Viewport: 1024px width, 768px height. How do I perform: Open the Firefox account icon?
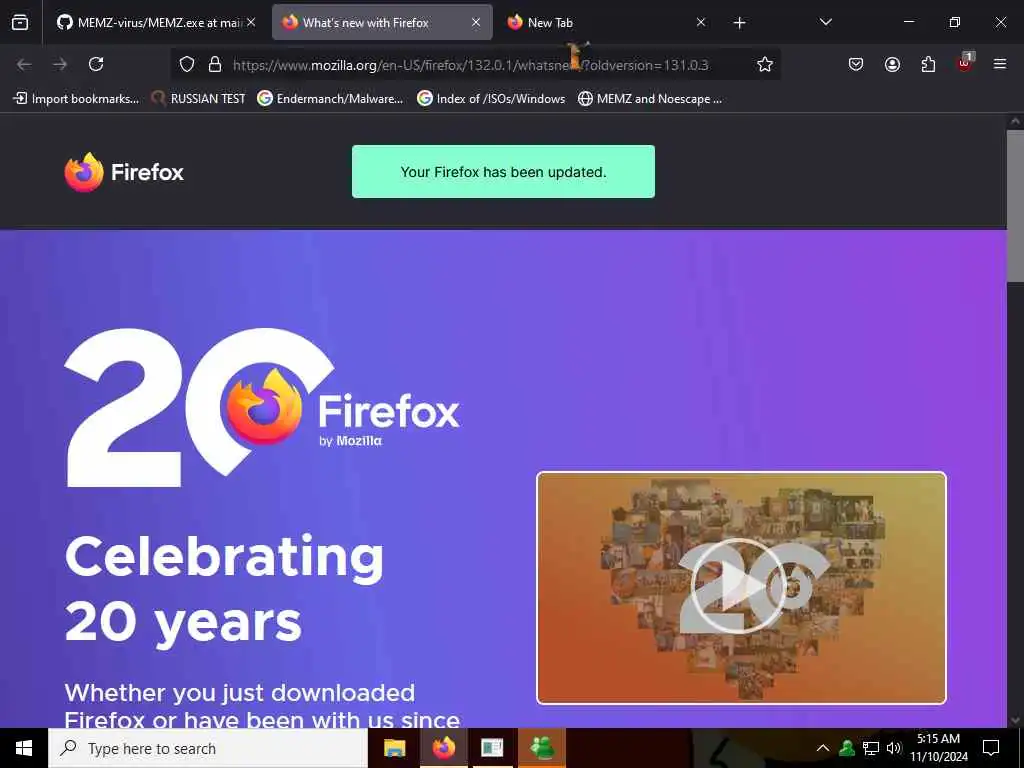pyautogui.click(x=892, y=64)
